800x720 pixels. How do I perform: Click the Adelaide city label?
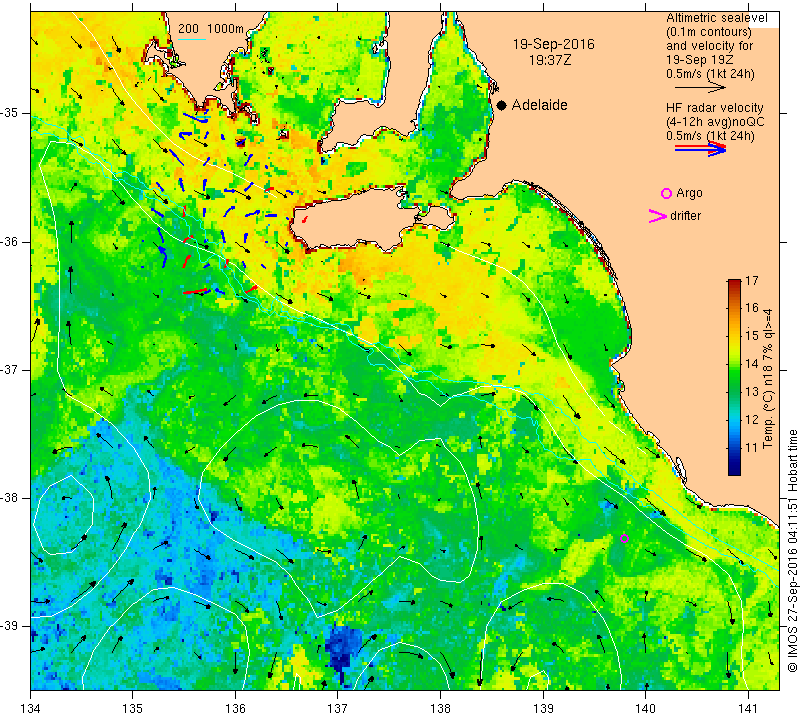[539, 105]
